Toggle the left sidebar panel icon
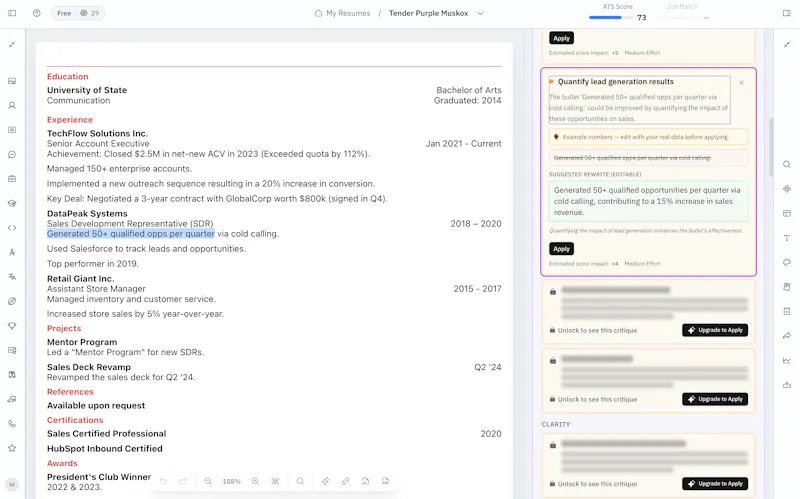This screenshot has height=499, width=800. pos(12,13)
